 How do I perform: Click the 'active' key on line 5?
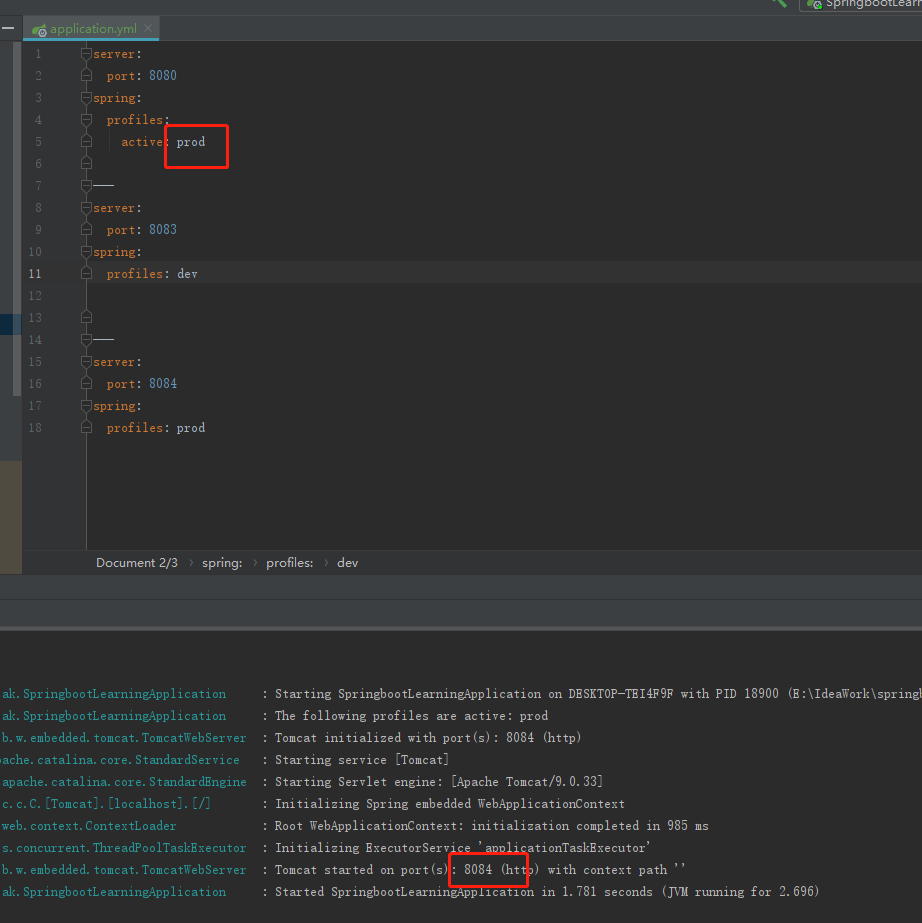pyautogui.click(x=142, y=142)
